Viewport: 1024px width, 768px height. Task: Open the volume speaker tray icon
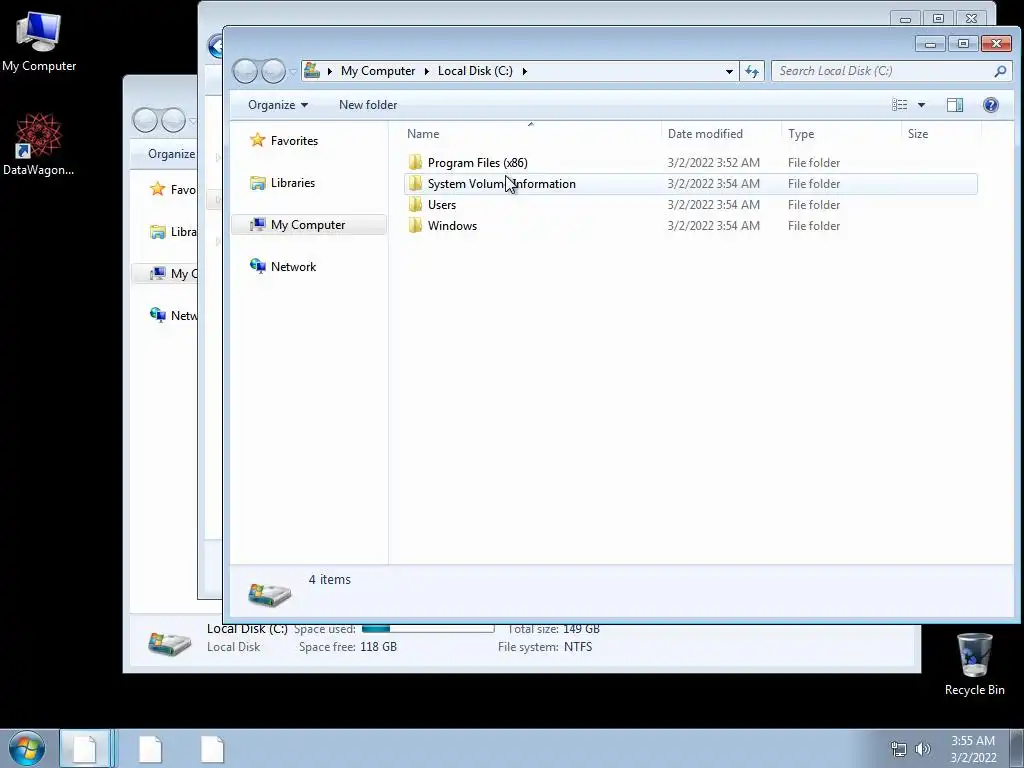coord(923,749)
